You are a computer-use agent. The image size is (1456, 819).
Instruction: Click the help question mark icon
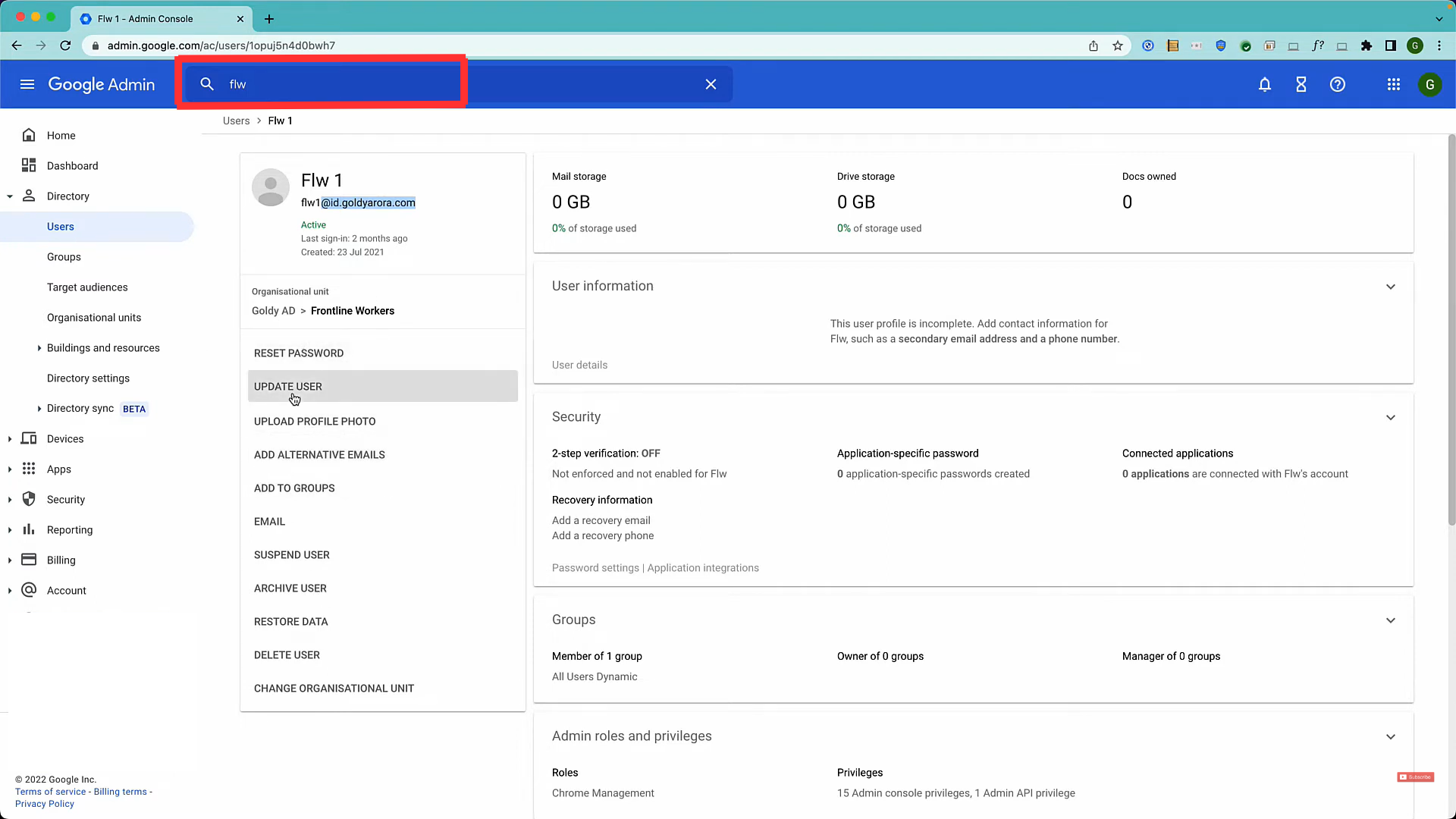pyautogui.click(x=1337, y=84)
